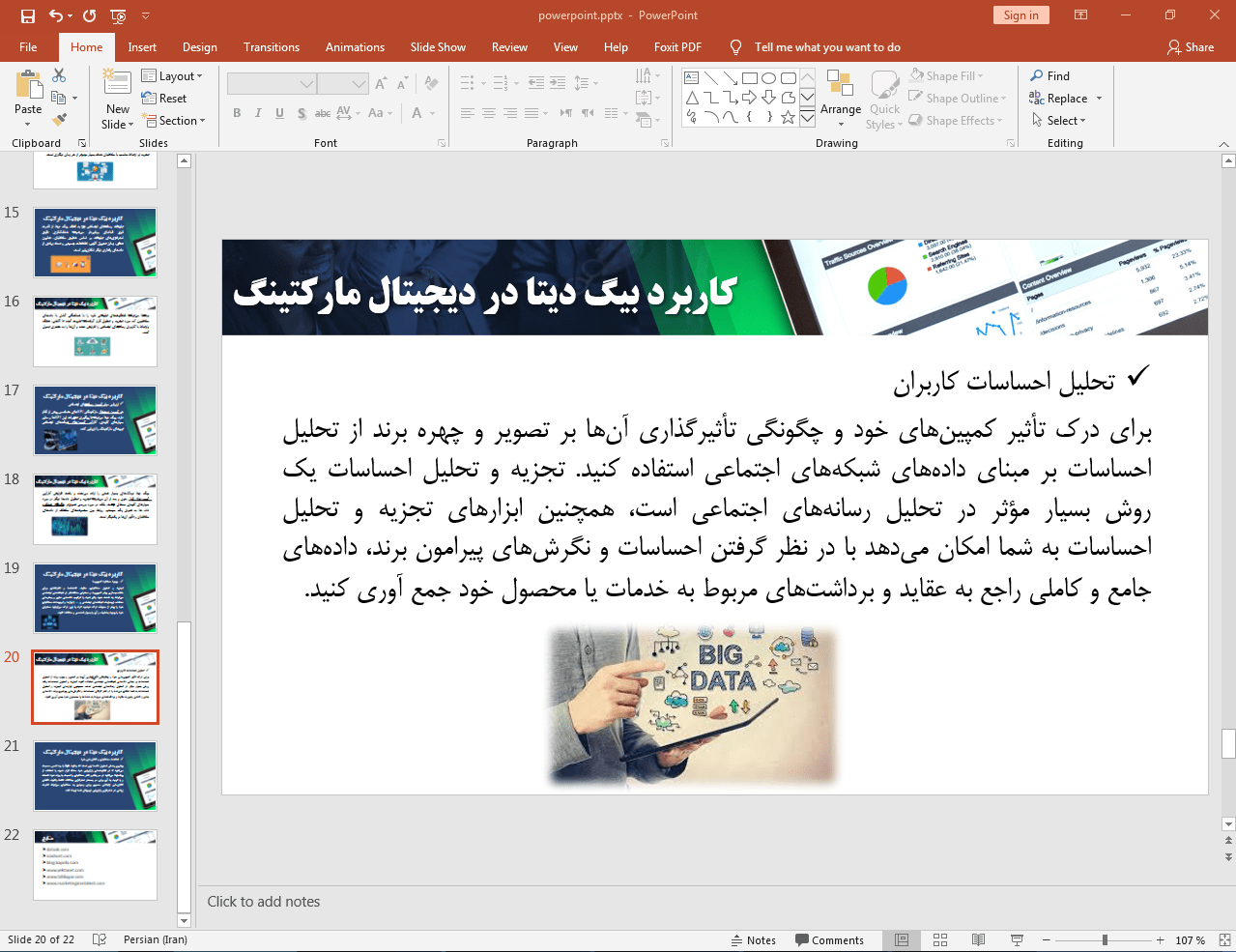The height and width of the screenshot is (952, 1236).
Task: Open Replace from the Editing group
Action: tap(1063, 98)
